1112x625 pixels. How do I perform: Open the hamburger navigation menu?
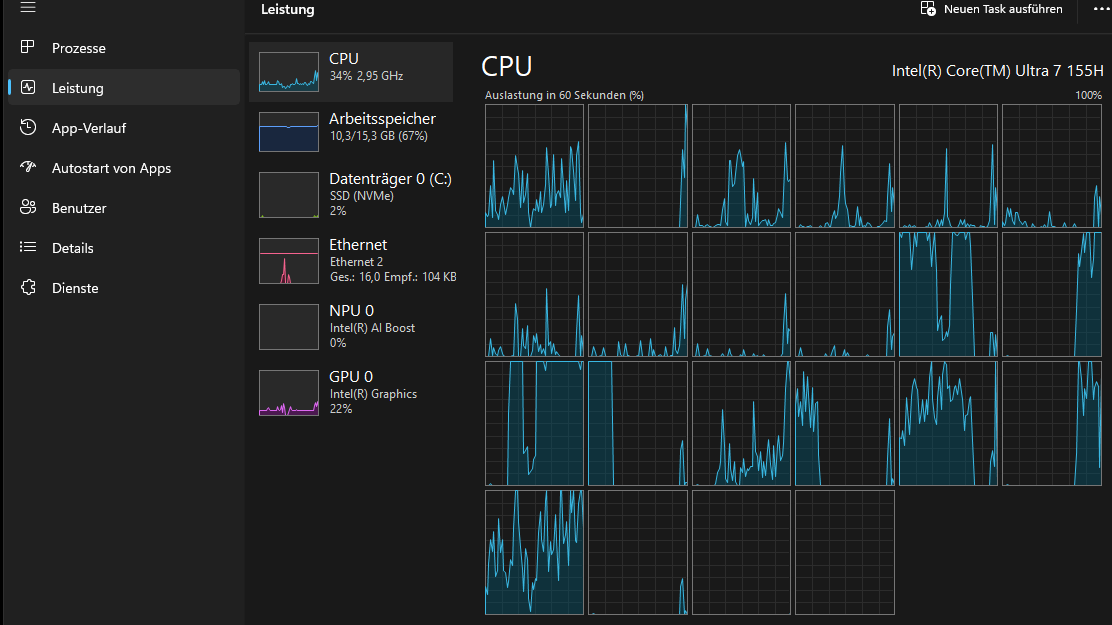(28, 7)
